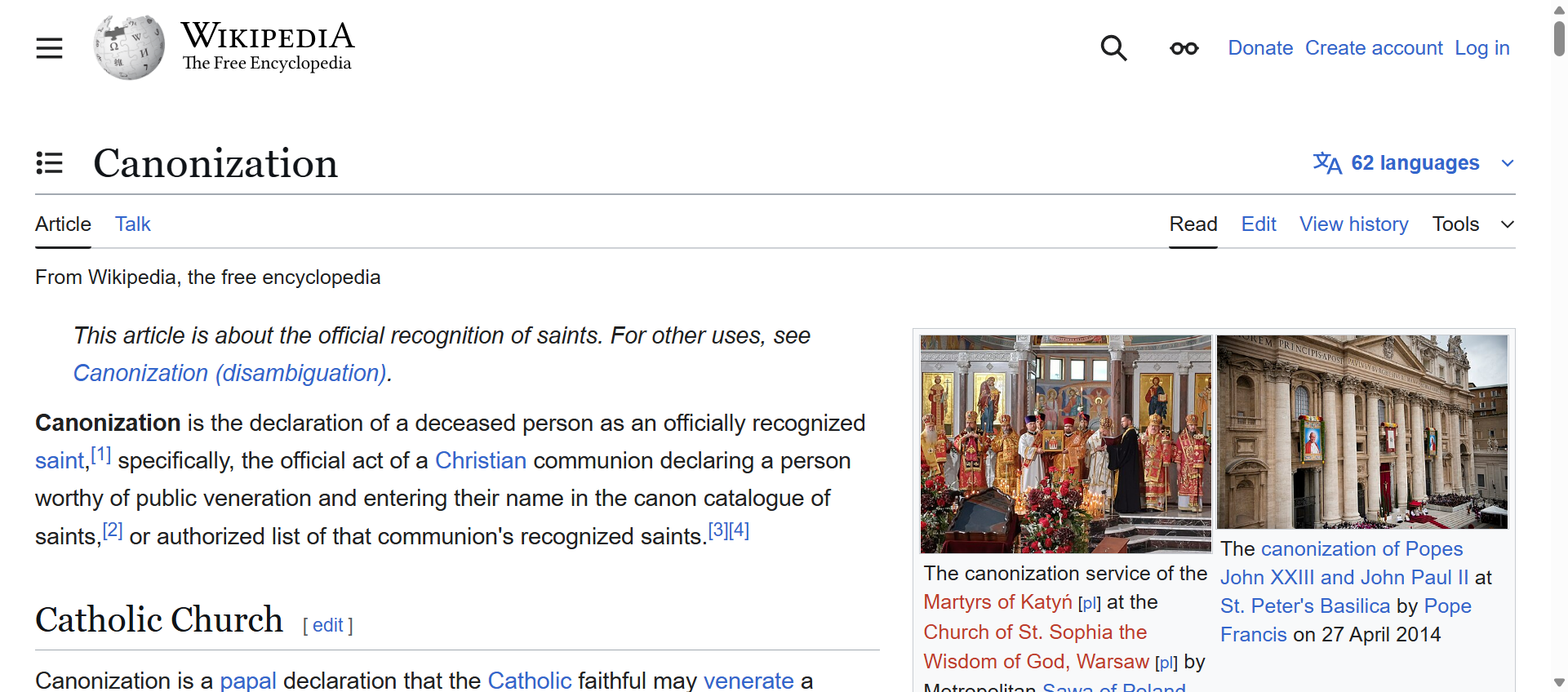Screen dimensions: 1568x692
Task: Select the Read tab
Action: (x=1193, y=224)
